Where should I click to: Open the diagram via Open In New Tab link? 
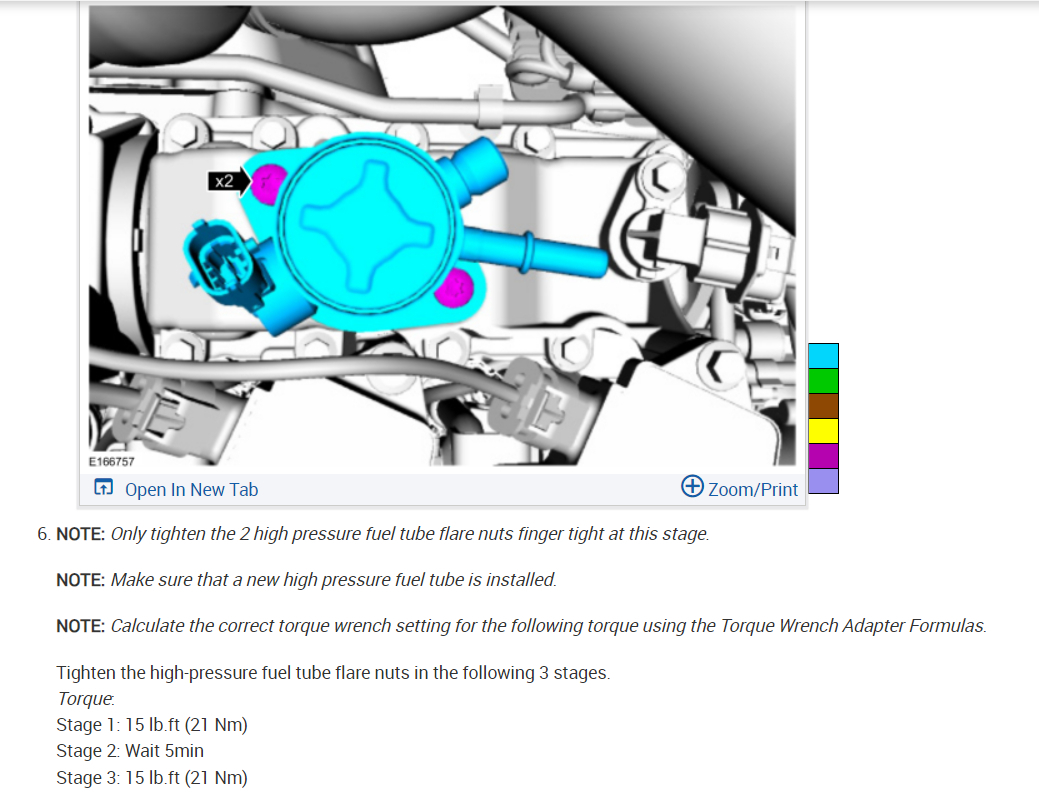coord(191,490)
